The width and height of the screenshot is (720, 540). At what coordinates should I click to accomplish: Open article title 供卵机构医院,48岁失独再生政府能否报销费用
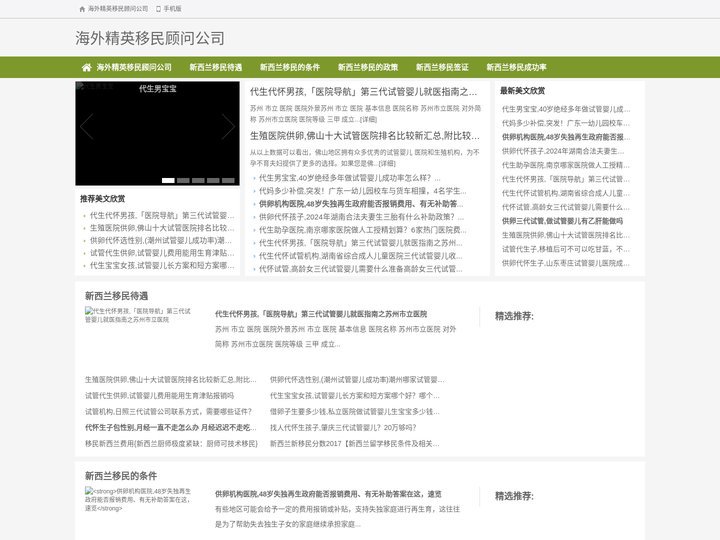pos(328,494)
